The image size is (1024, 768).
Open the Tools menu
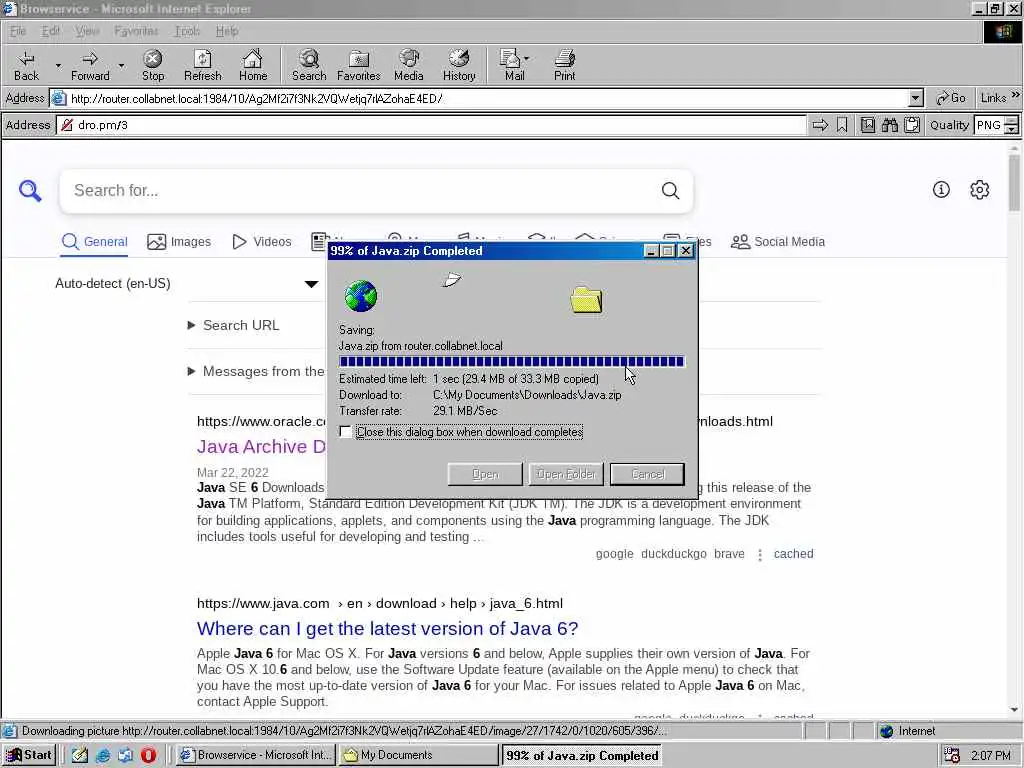pyautogui.click(x=187, y=31)
